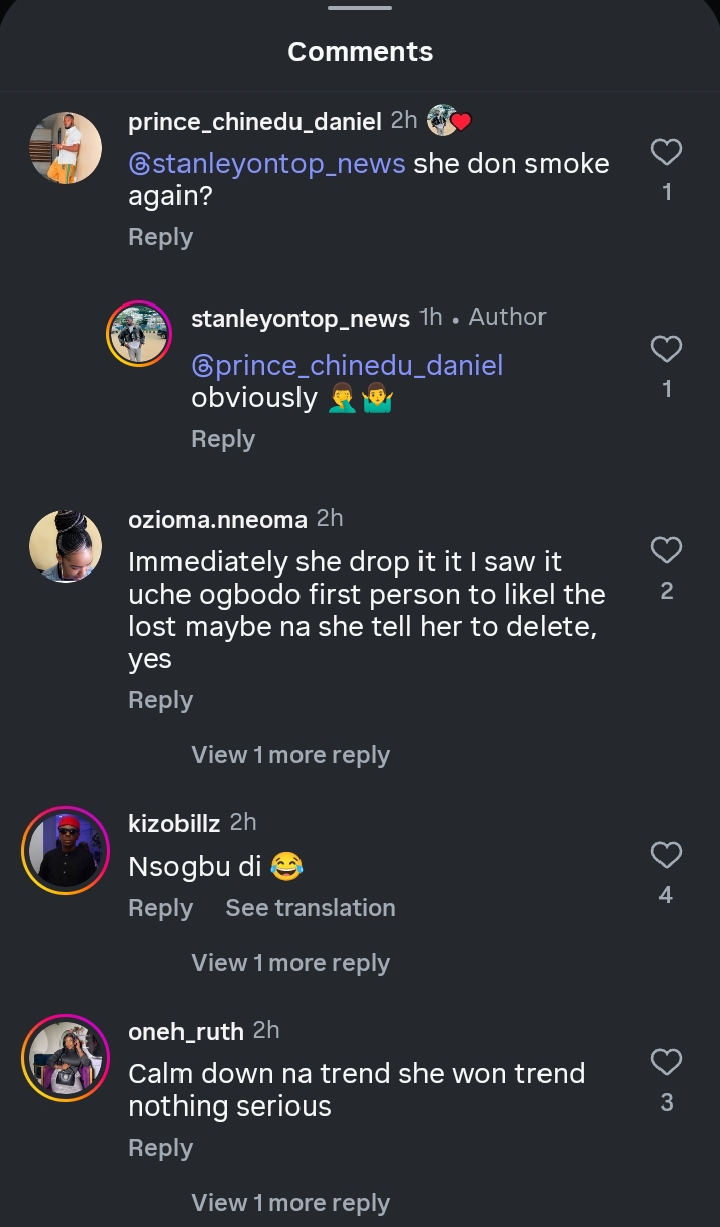
Task: Expand one more reply under kizobillz's comment
Action: (290, 963)
